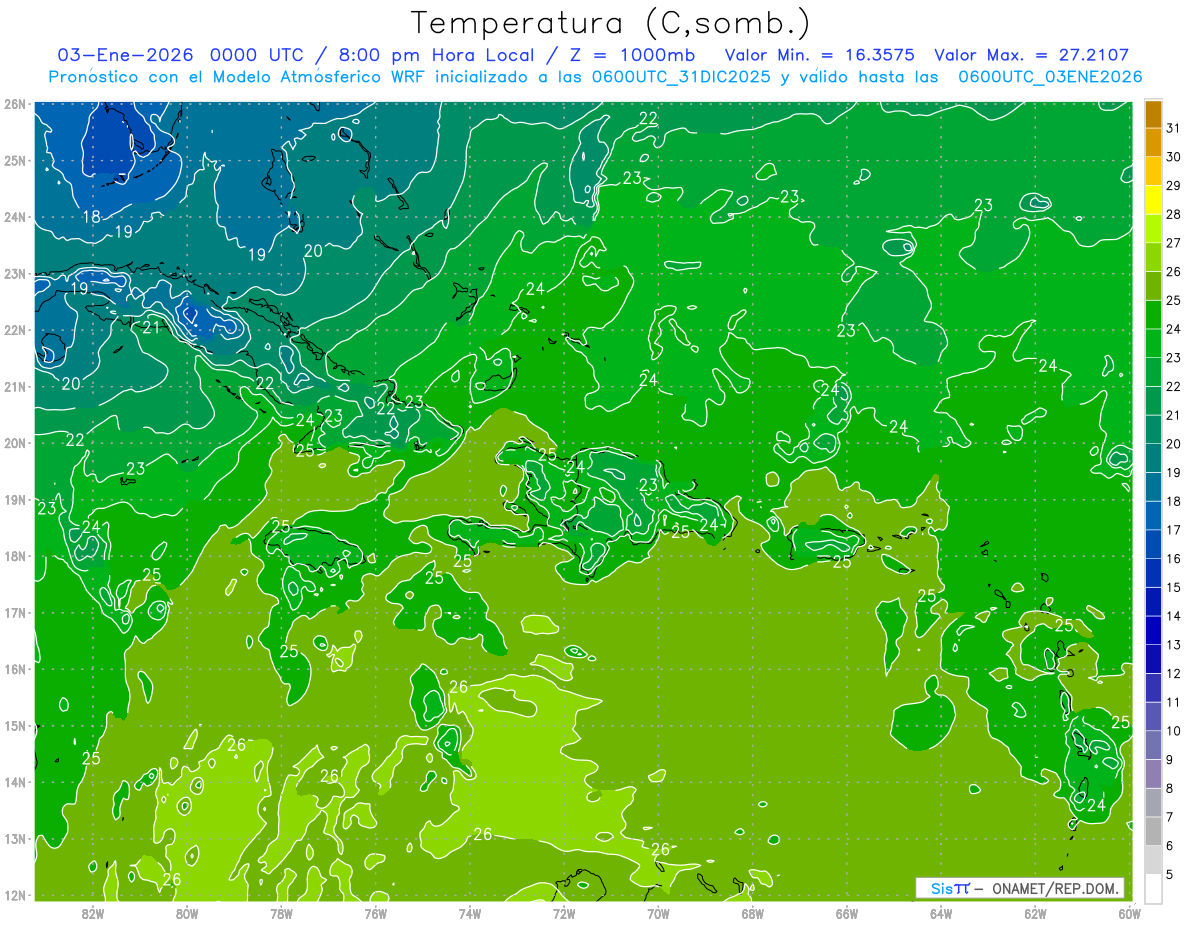
Task: Click the "66W" longitude label
Action: 847,913
